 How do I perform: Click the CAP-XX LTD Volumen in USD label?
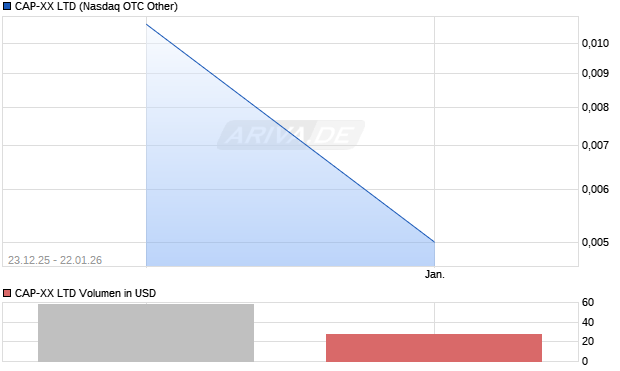pyautogui.click(x=85, y=293)
